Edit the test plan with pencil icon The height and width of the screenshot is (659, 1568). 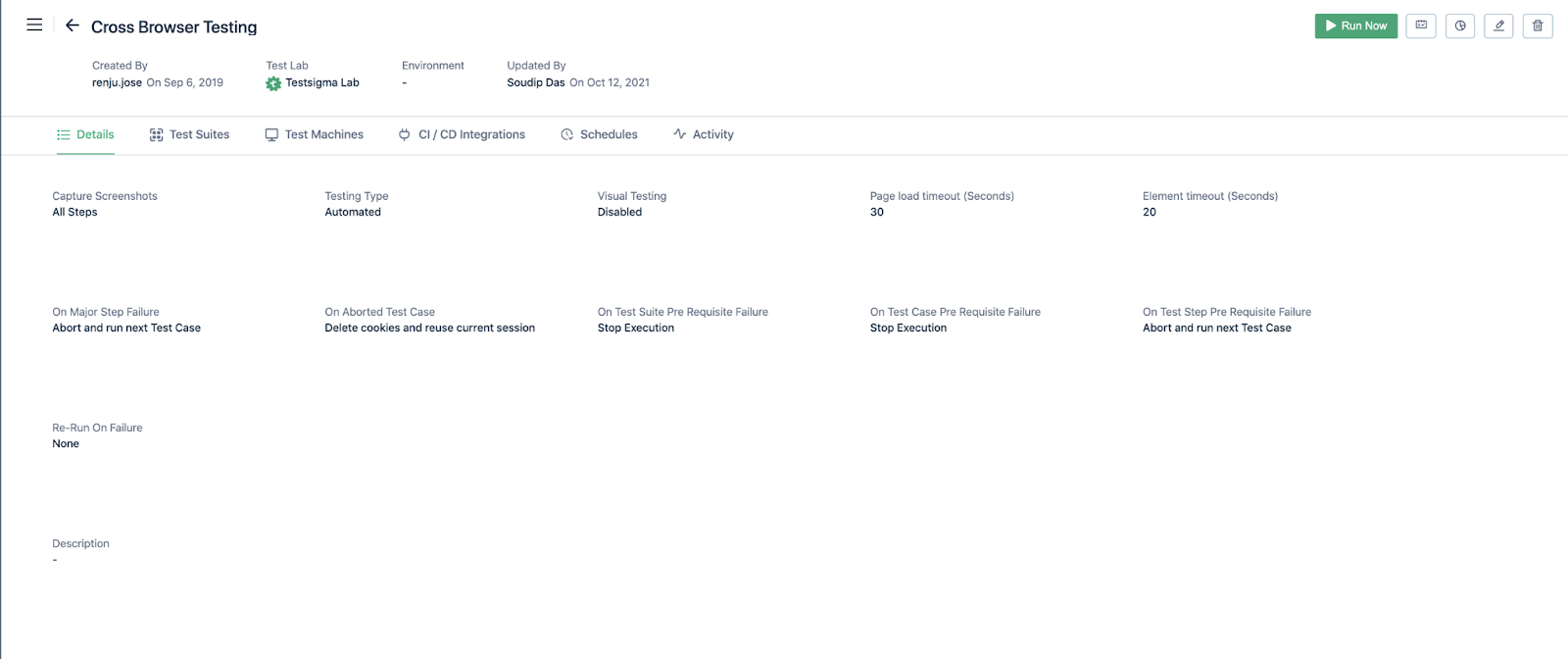1498,26
